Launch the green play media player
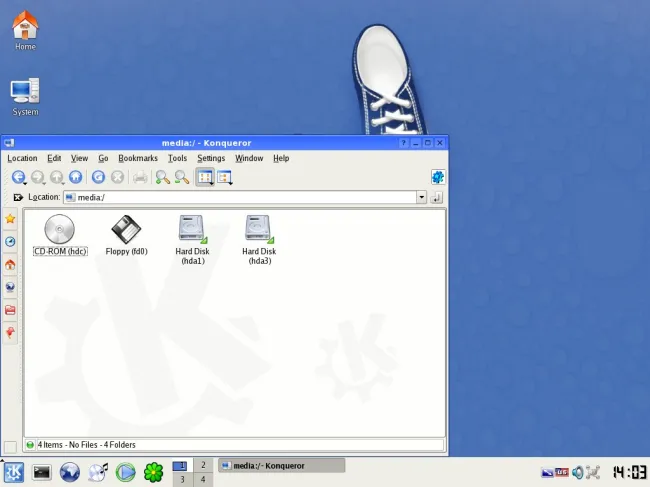Screen dimensions: 650x487 (x=126, y=472)
